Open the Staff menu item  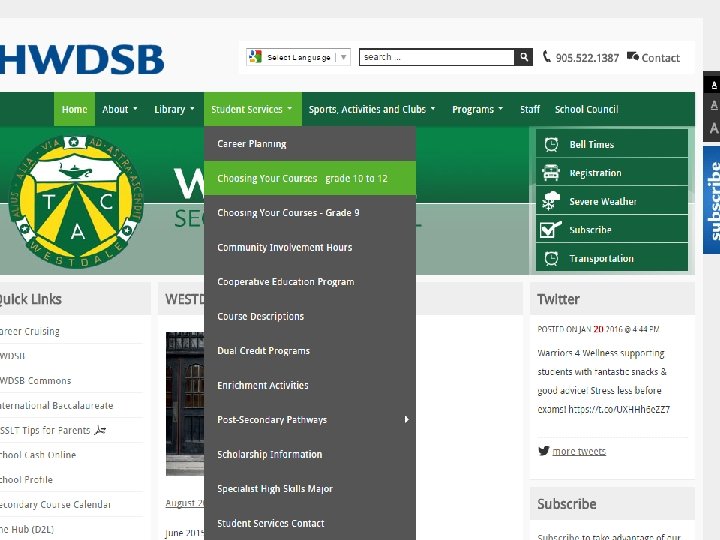530,109
